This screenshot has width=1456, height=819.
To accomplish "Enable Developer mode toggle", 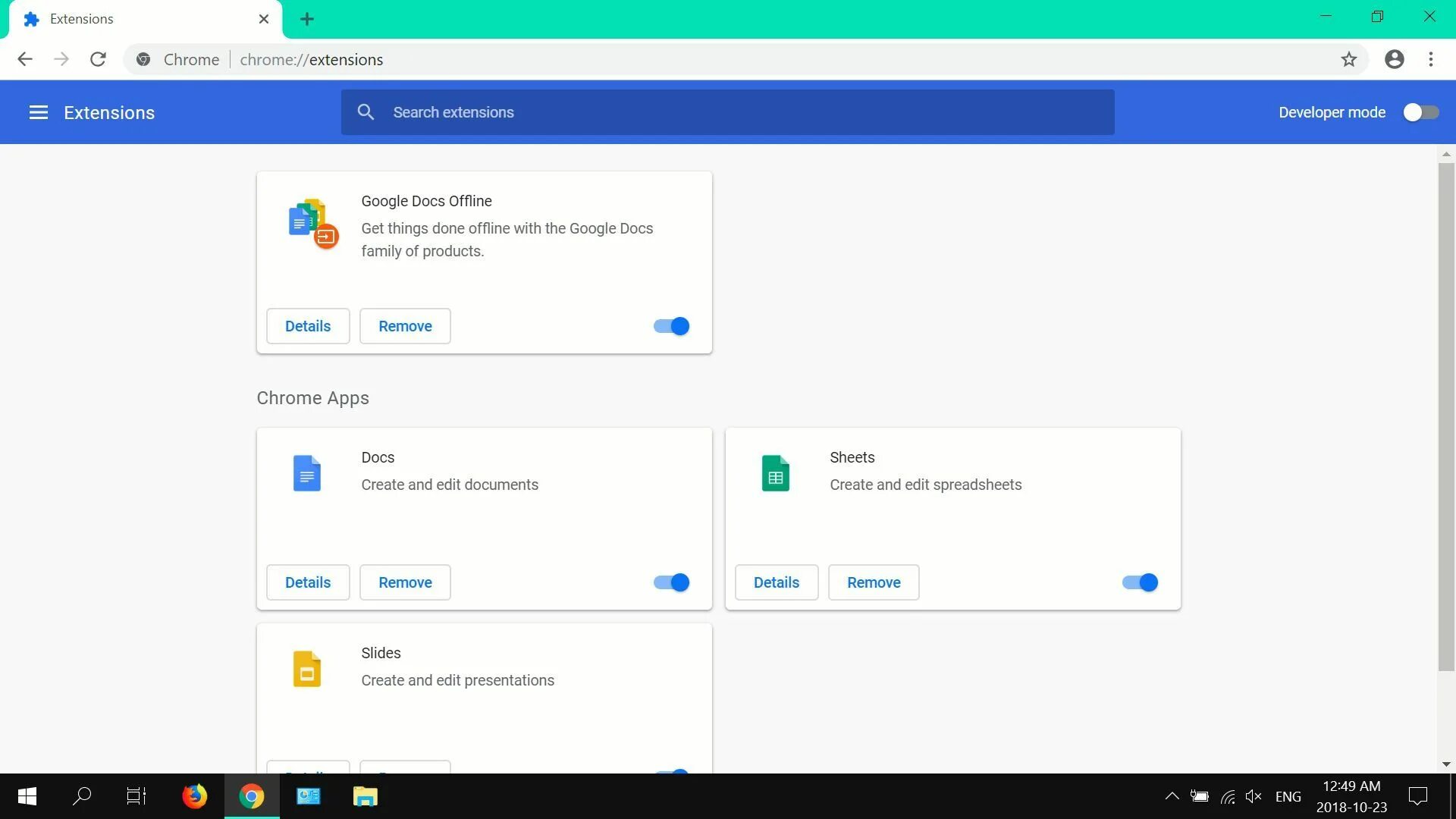I will (1420, 112).
